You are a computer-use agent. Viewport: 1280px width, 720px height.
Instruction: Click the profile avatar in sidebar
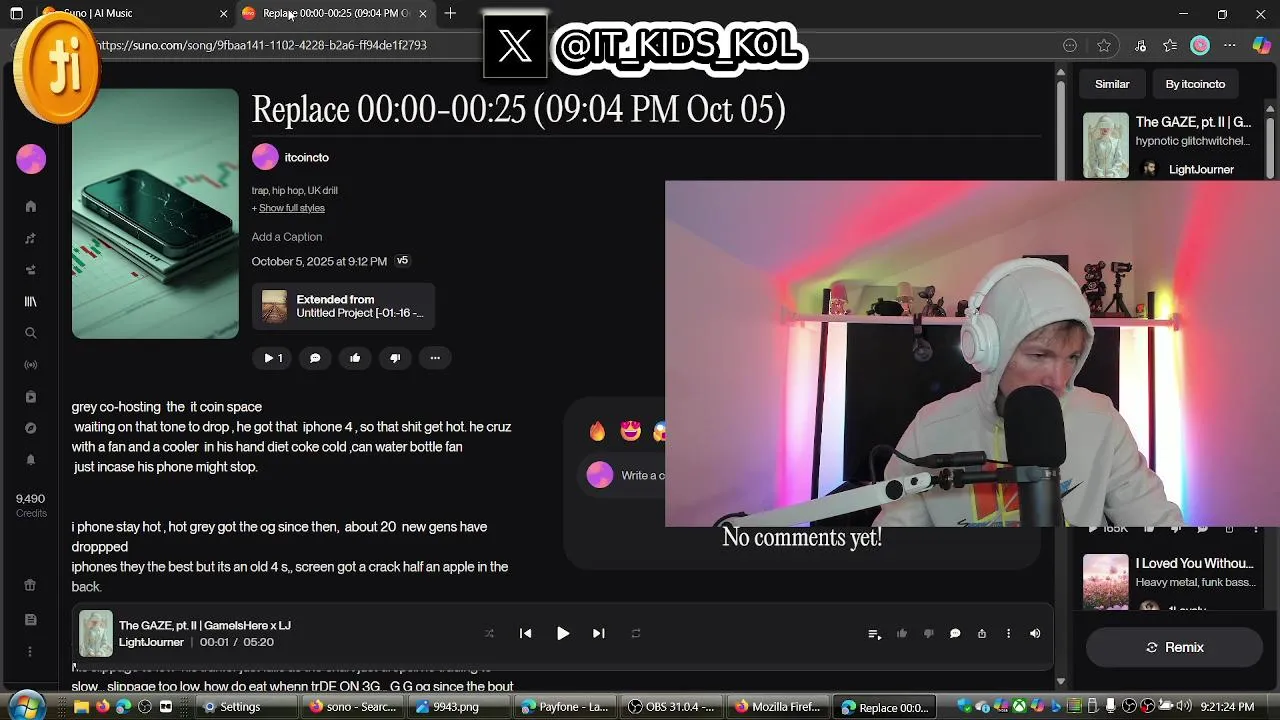point(31,159)
